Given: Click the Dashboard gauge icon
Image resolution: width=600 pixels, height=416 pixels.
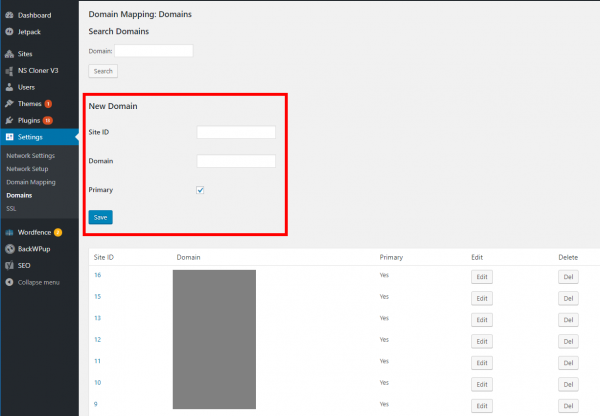Looking at the screenshot, I should (9, 15).
